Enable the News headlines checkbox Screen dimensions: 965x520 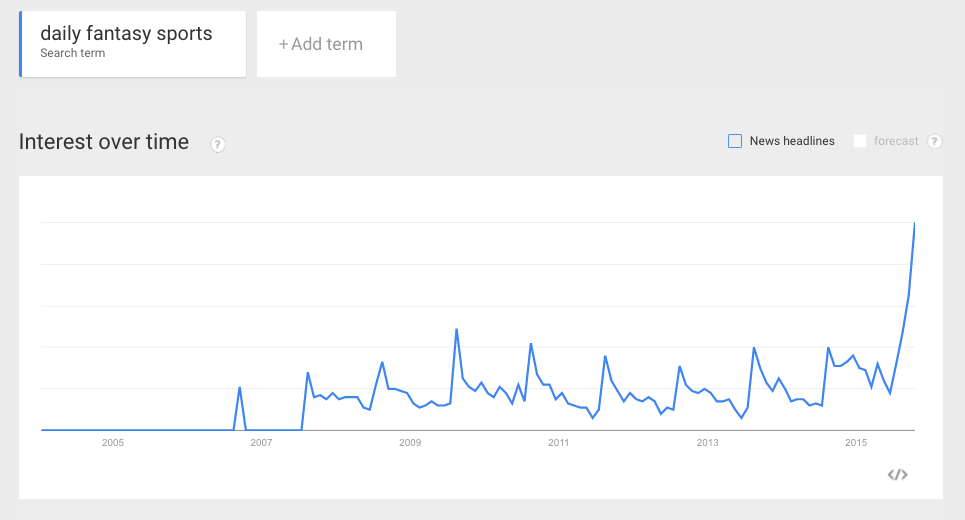click(x=735, y=141)
